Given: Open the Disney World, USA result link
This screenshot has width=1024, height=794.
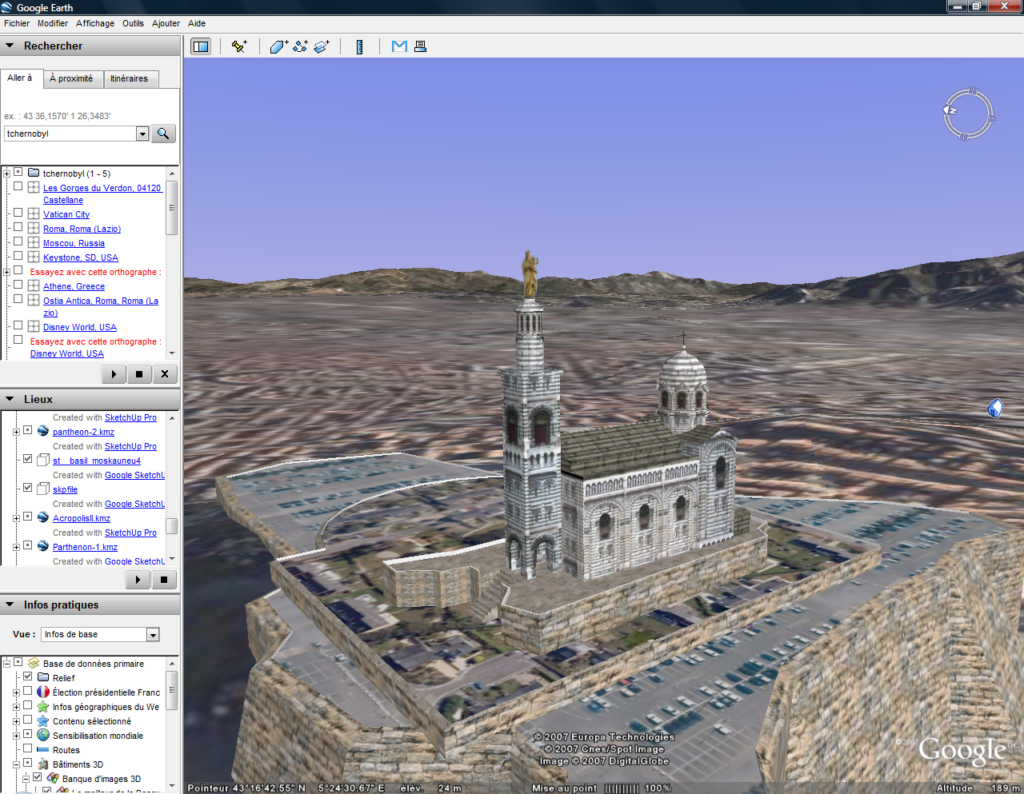Looking at the screenshot, I should point(80,327).
